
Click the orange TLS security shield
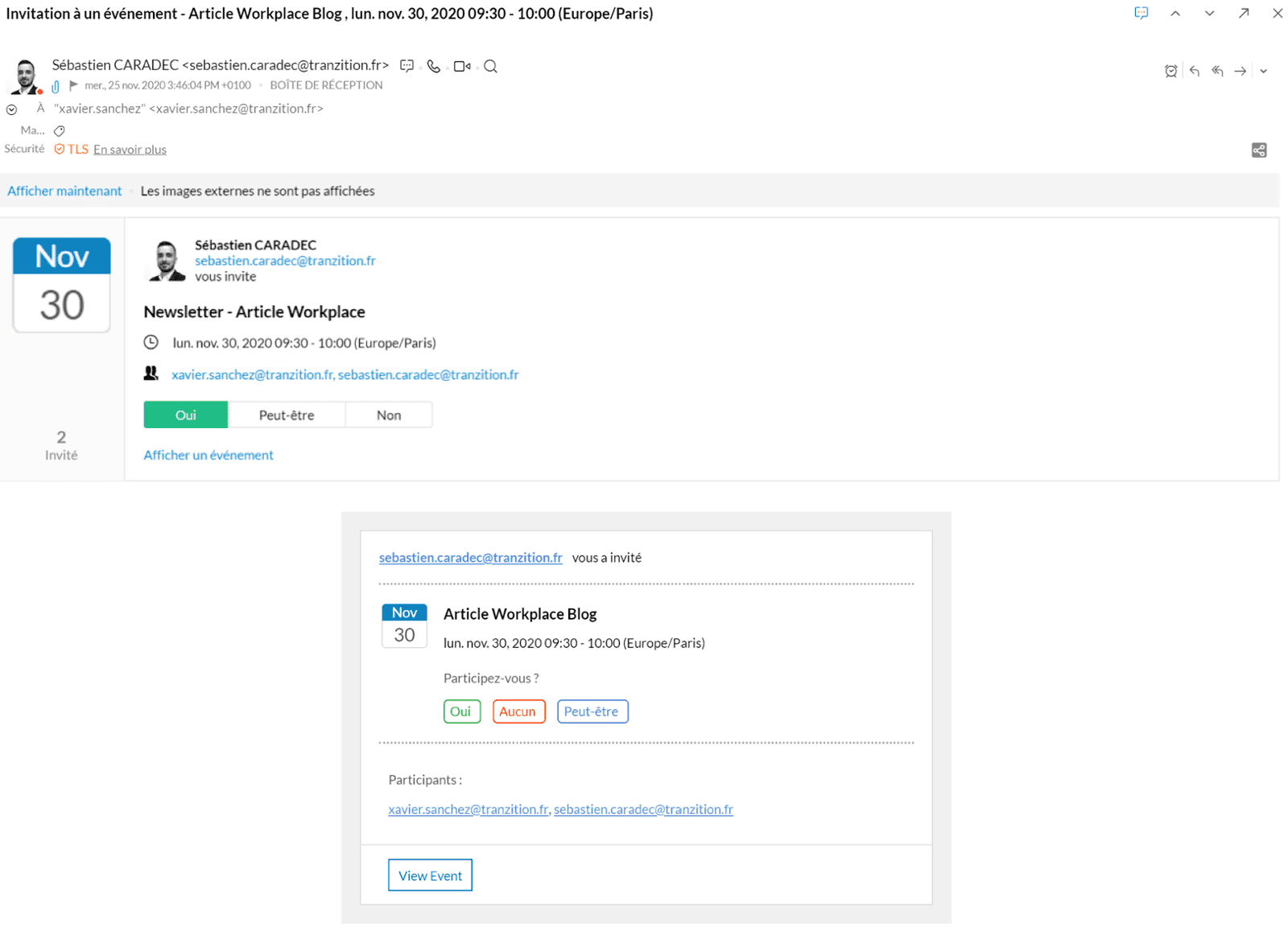coord(59,149)
